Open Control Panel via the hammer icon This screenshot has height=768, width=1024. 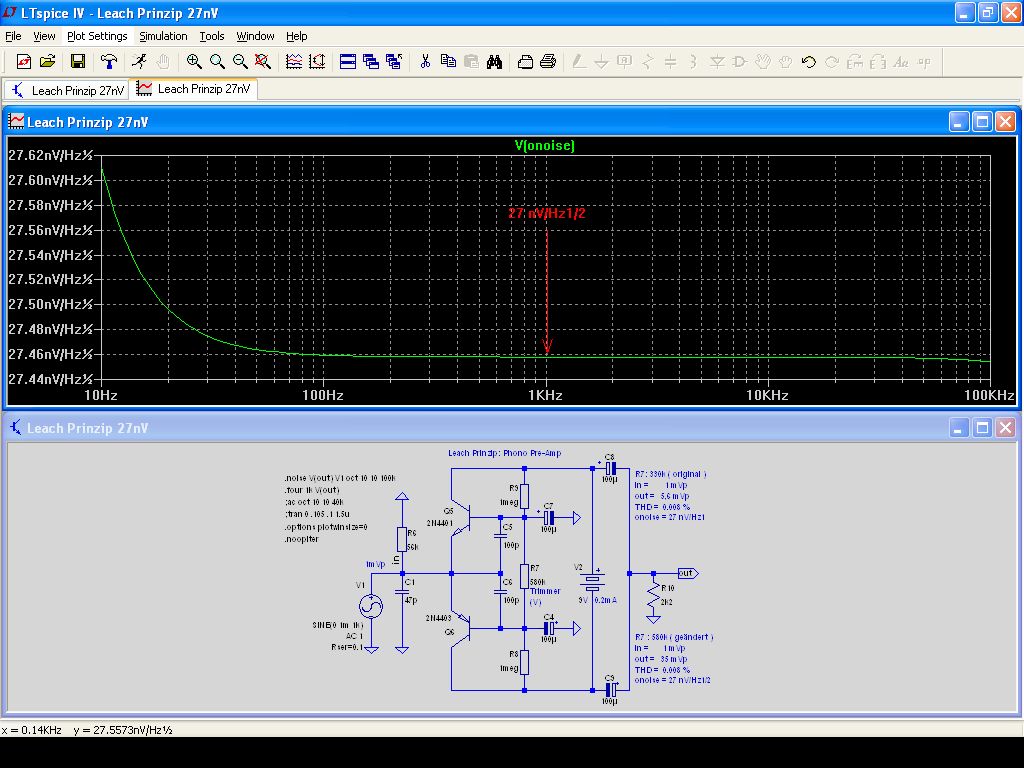pyautogui.click(x=109, y=62)
